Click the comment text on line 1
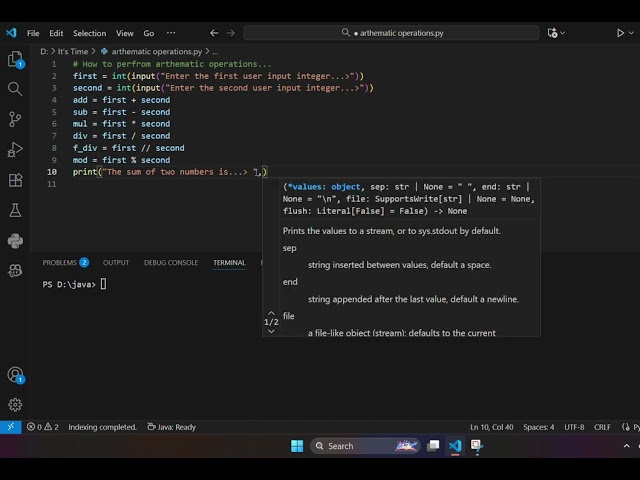The height and width of the screenshot is (480, 640). click(172, 64)
